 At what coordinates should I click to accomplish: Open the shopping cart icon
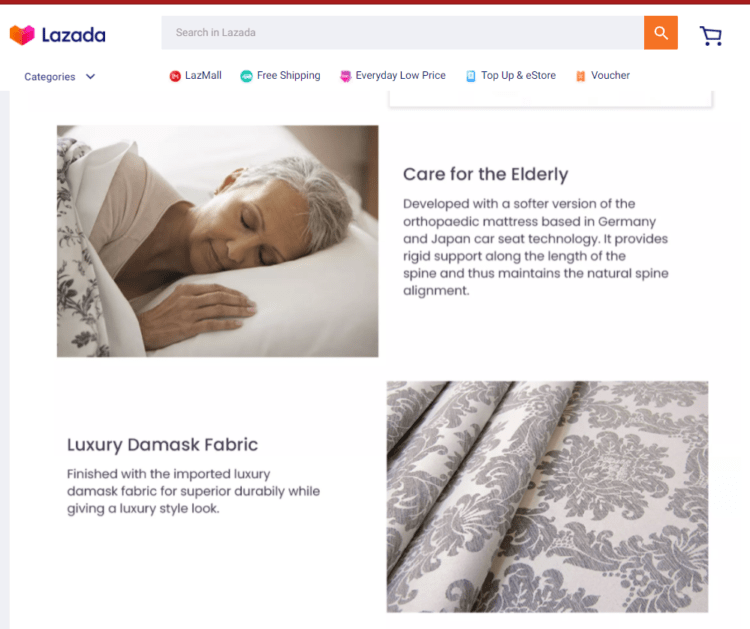coord(711,36)
